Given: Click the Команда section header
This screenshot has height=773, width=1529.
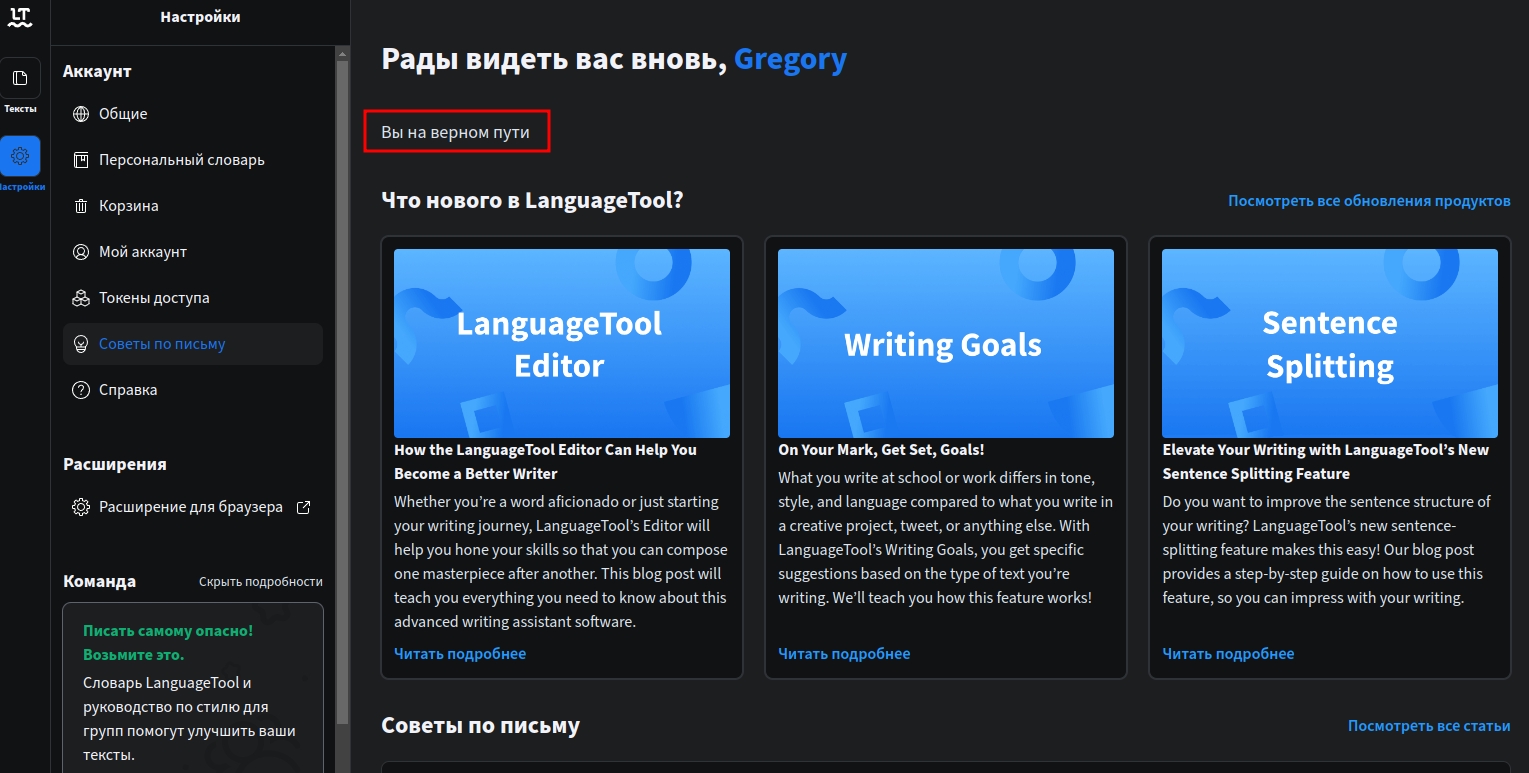Looking at the screenshot, I should coord(99,581).
